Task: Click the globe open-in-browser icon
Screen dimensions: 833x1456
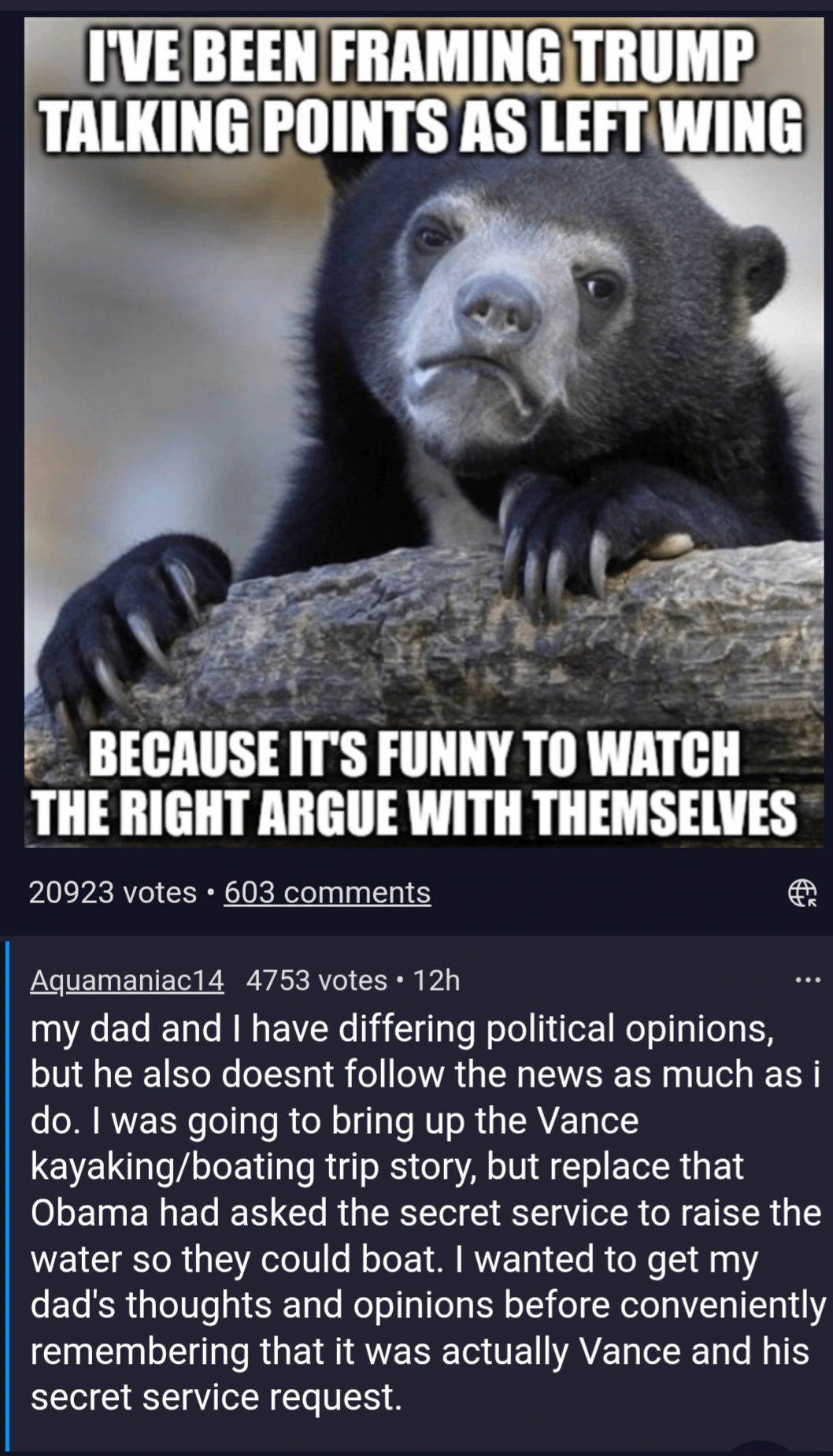Action: (x=803, y=893)
